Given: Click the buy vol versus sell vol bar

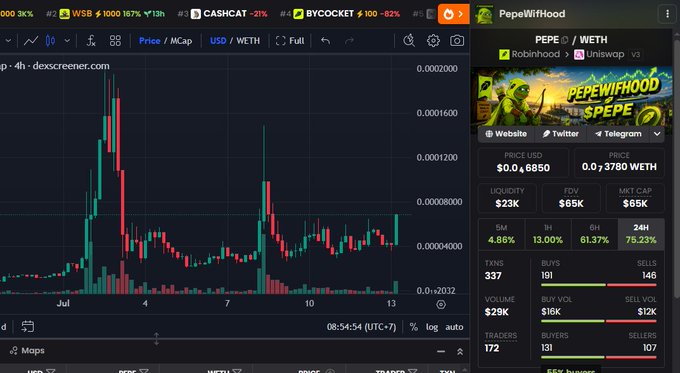Looking at the screenshot, I should (x=598, y=321).
